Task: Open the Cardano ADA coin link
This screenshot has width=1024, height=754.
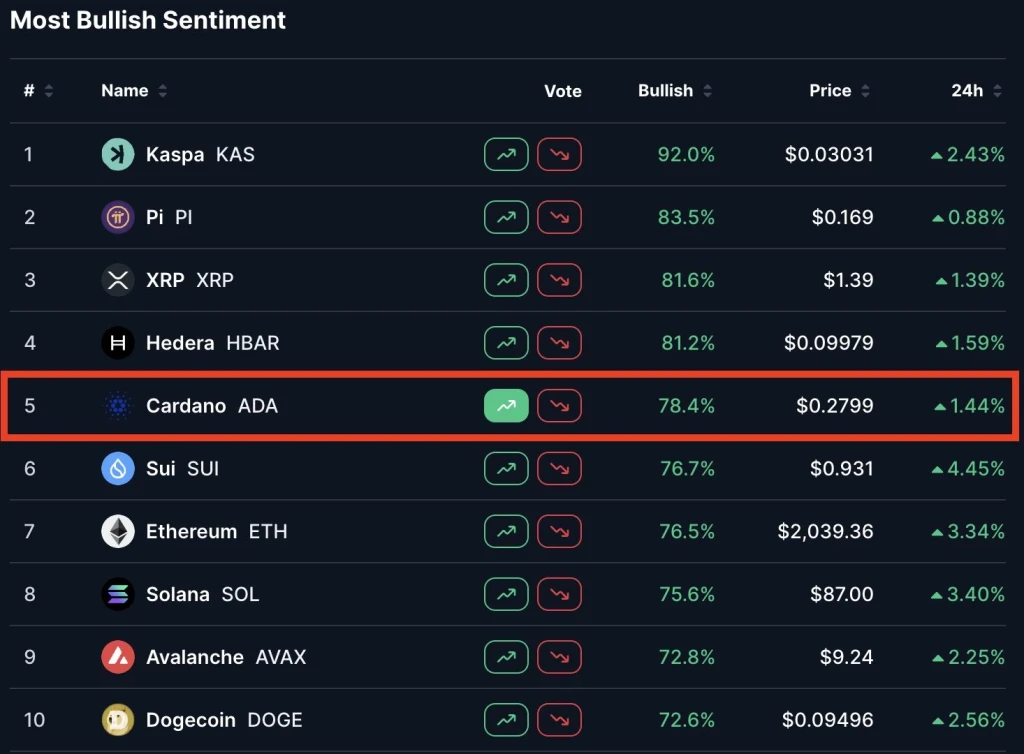Action: pos(211,406)
